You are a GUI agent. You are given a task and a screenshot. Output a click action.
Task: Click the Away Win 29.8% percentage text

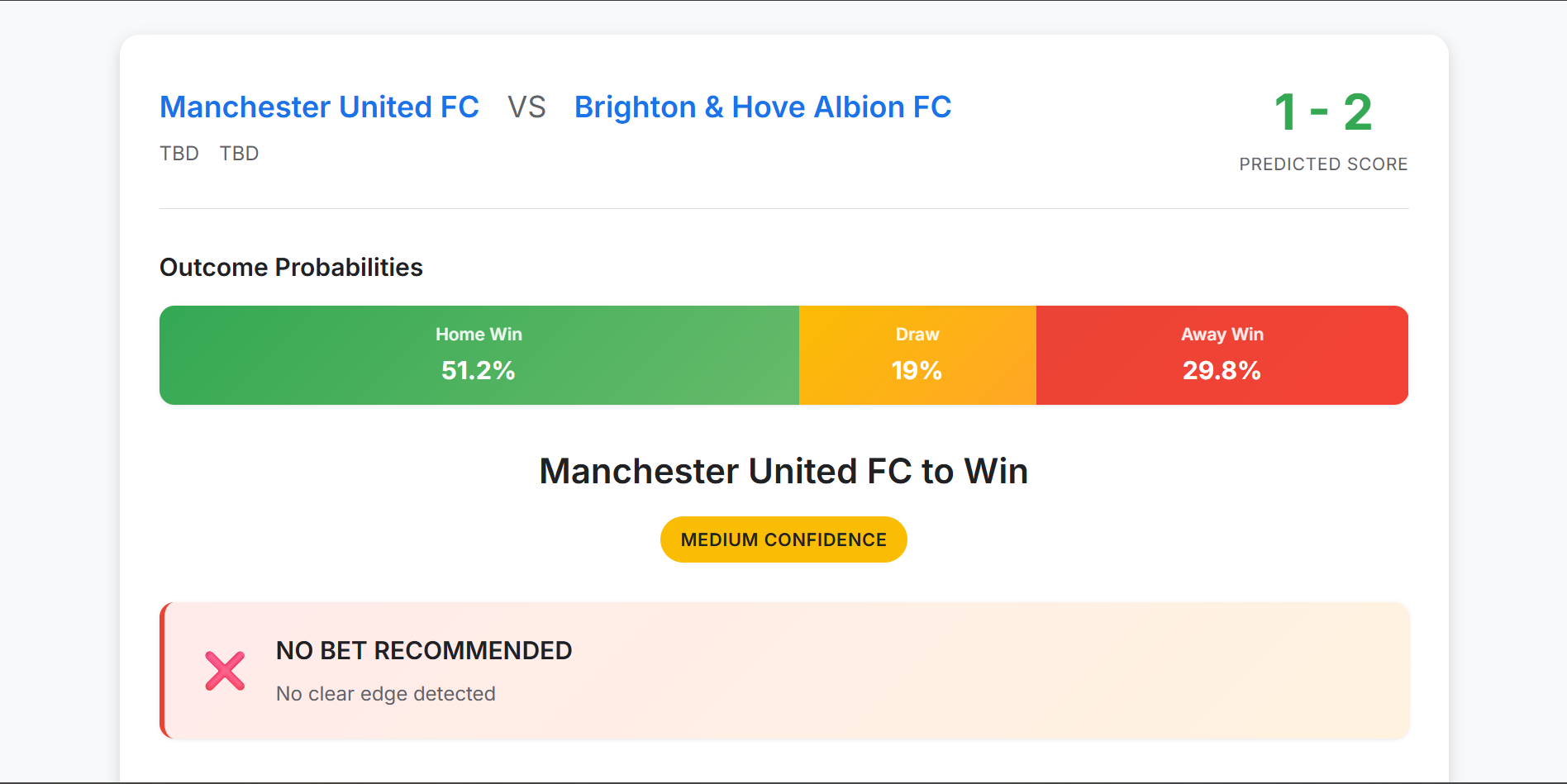coord(1222,371)
